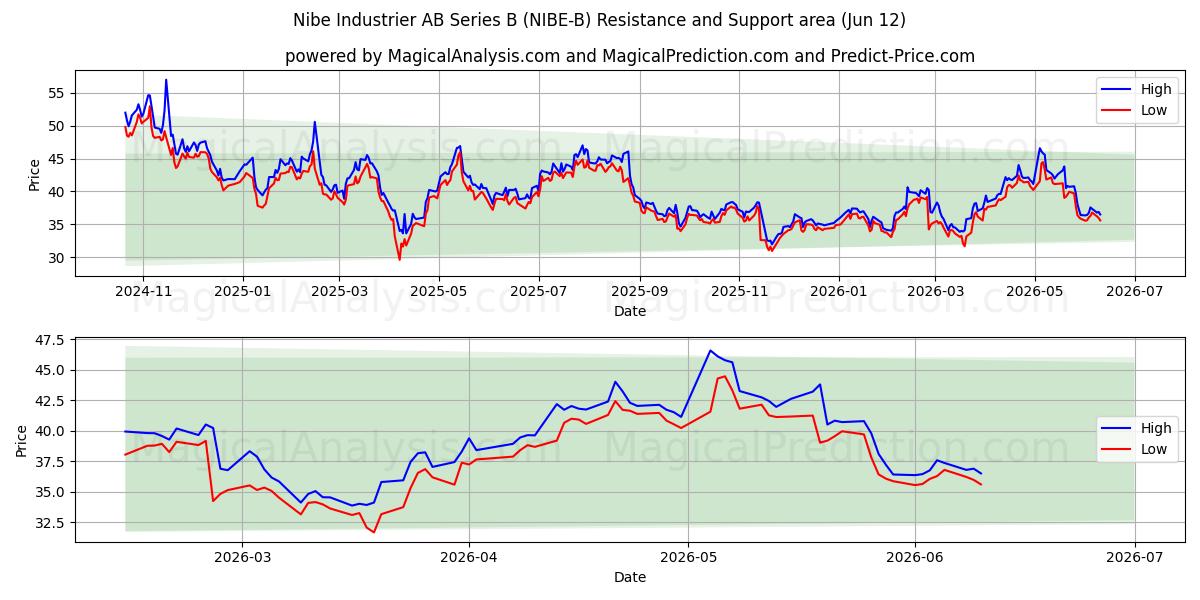The width and height of the screenshot is (1200, 600).
Task: Click the '45.0' y-axis tick in the bottom chart
Action: [x=50, y=370]
